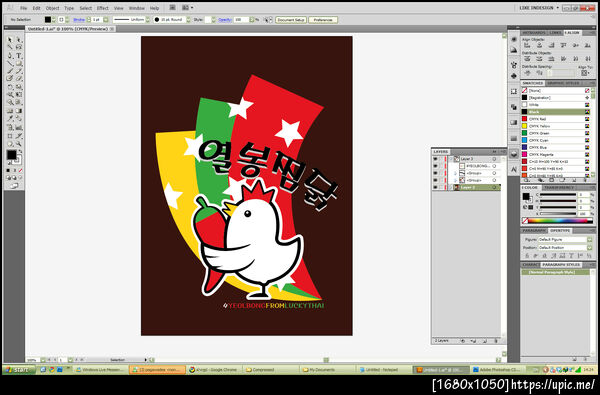This screenshot has height=395, width=600.
Task: Expand Layer 2 disclosure triangle
Action: (451, 188)
